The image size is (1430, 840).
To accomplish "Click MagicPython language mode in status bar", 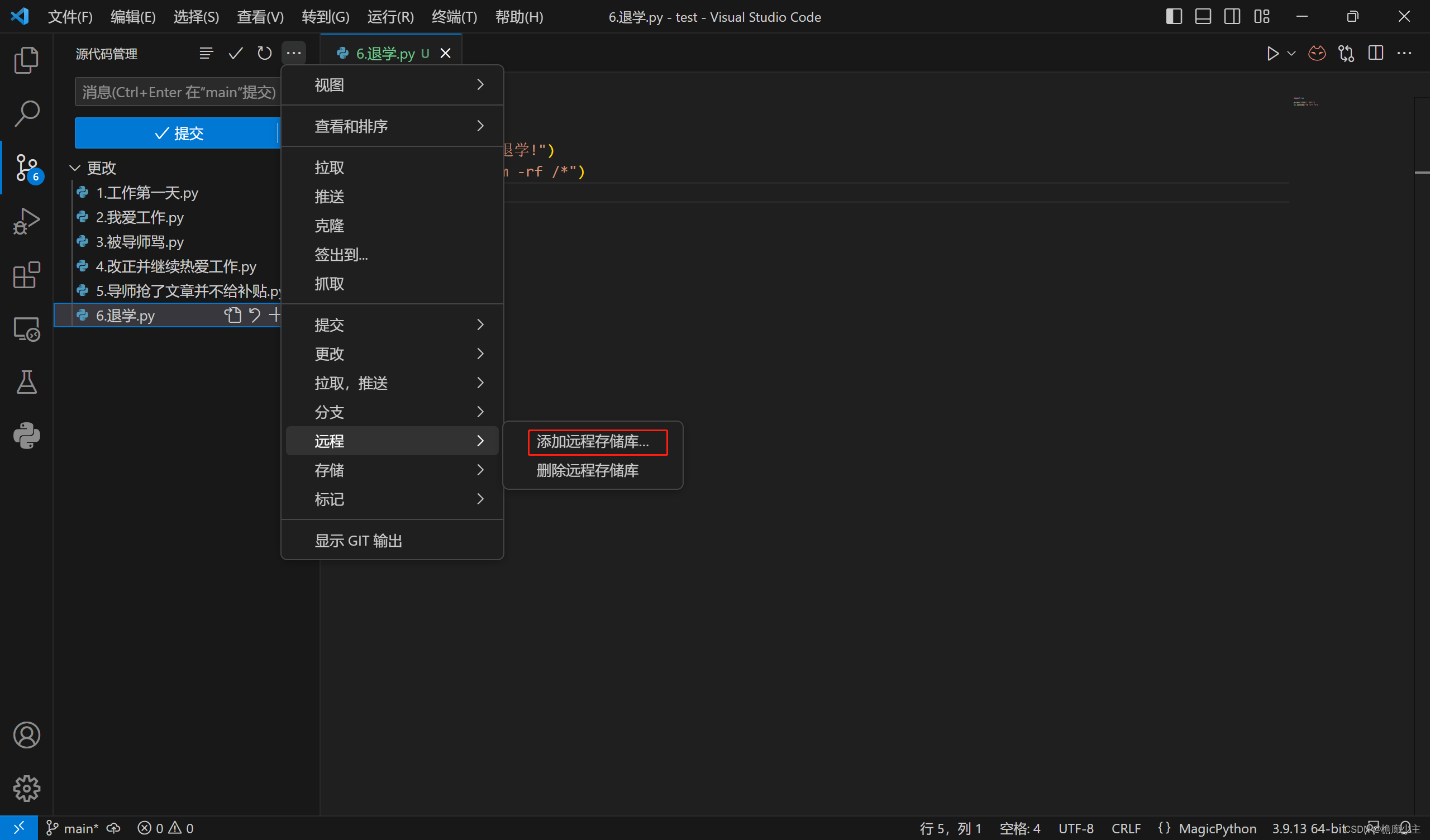I will 1217,828.
